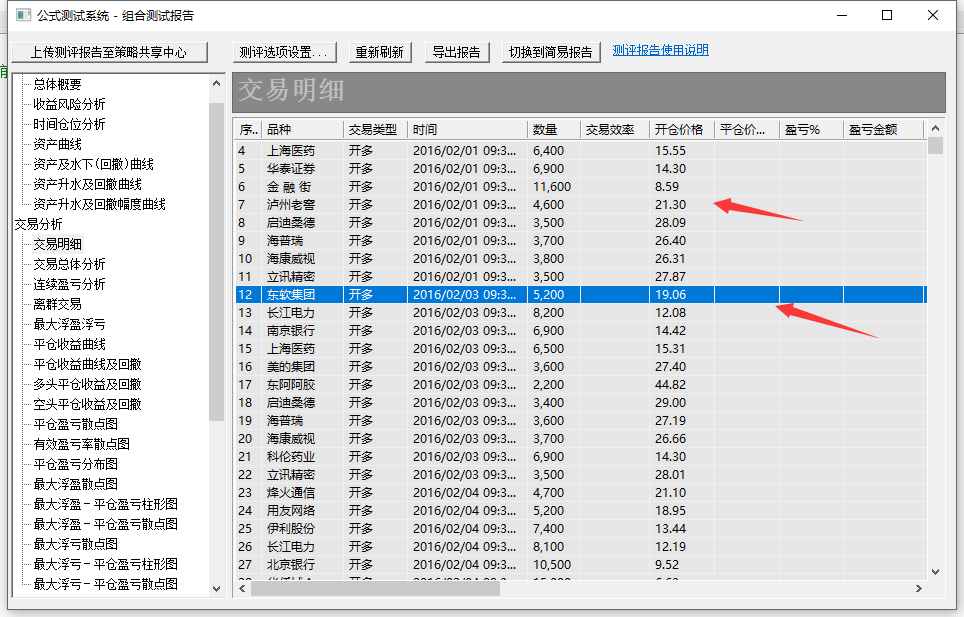Click table horizontal scroll left arrow

(242, 589)
